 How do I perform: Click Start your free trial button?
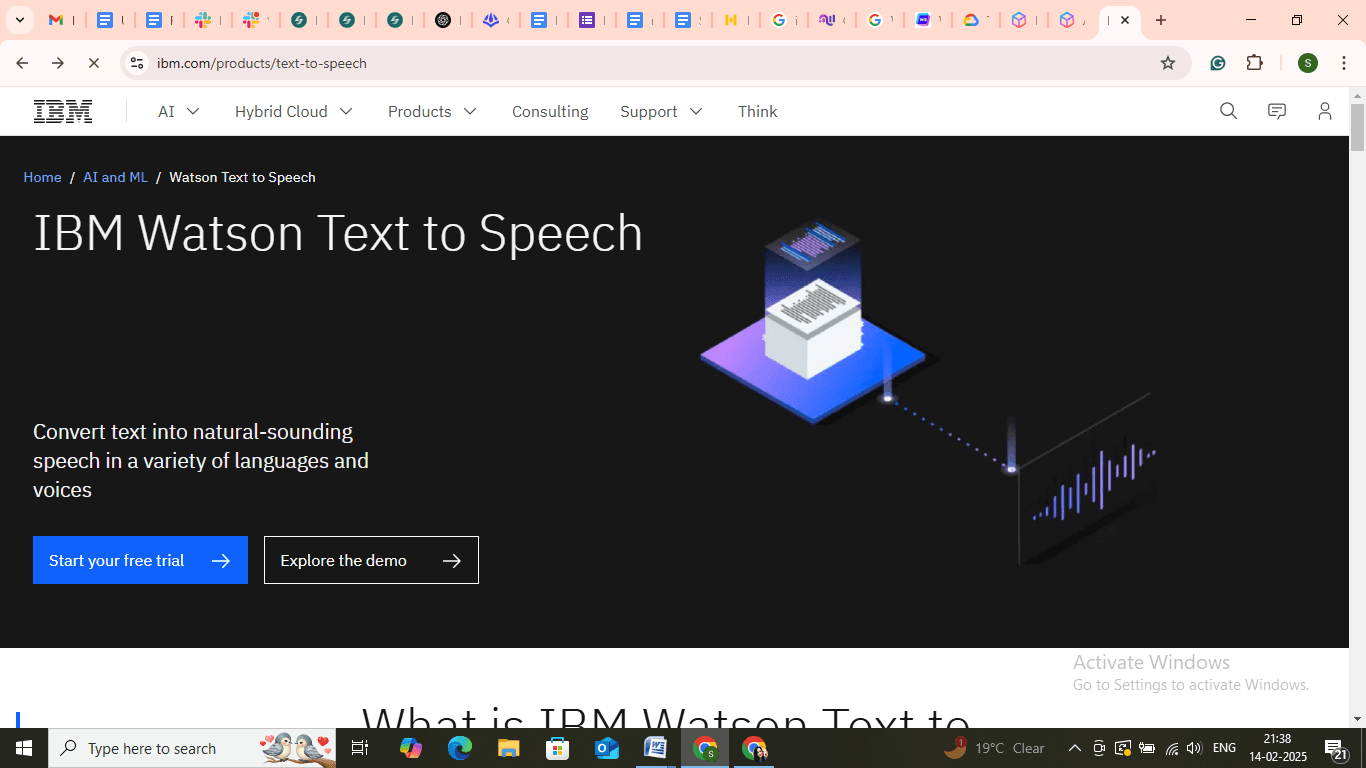click(x=140, y=560)
